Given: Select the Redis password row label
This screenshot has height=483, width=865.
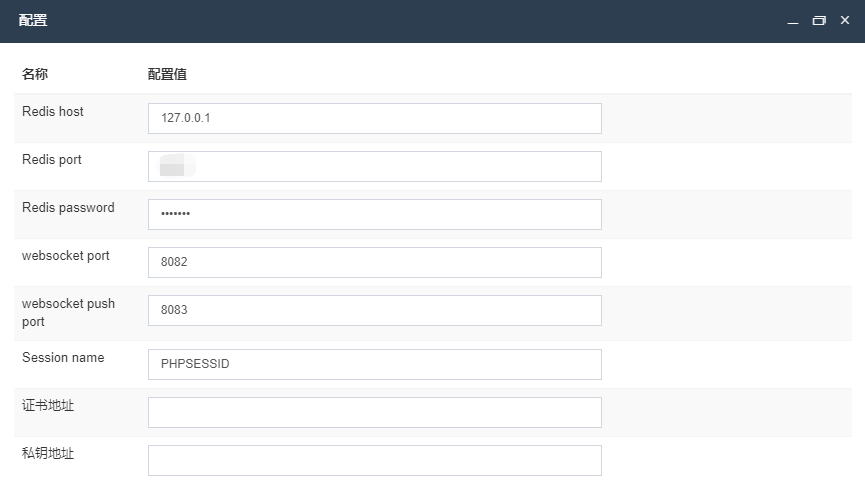Looking at the screenshot, I should coord(68,208).
